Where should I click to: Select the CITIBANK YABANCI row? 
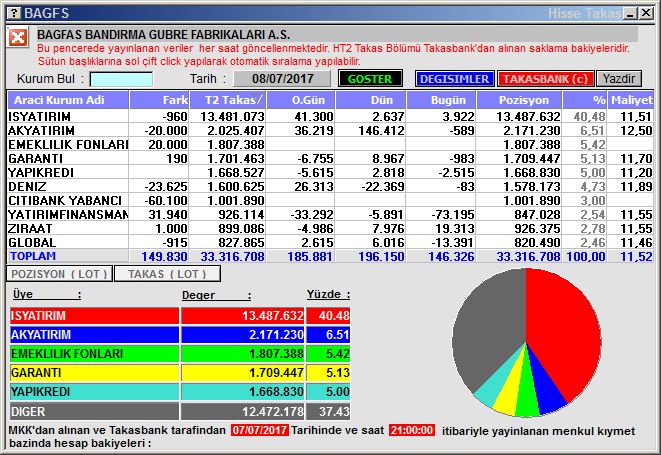pos(330,200)
